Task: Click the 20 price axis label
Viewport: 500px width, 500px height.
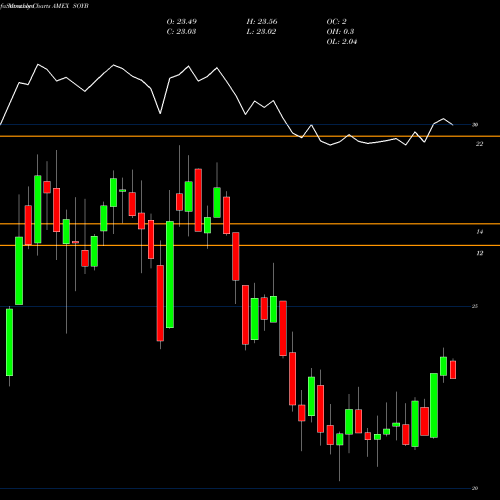Action: [x=475, y=488]
